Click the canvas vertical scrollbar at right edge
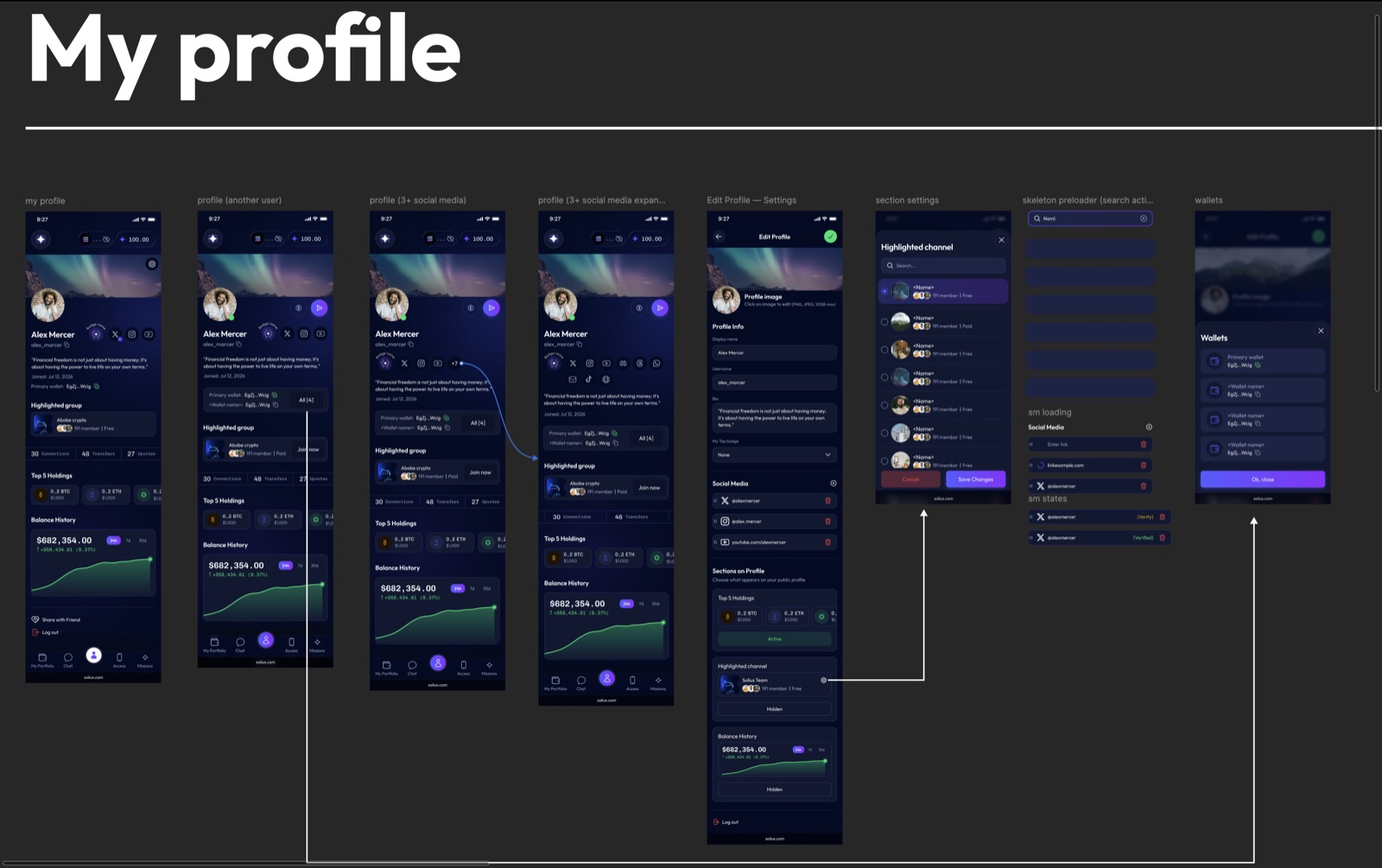1382x868 pixels. [x=1377, y=203]
